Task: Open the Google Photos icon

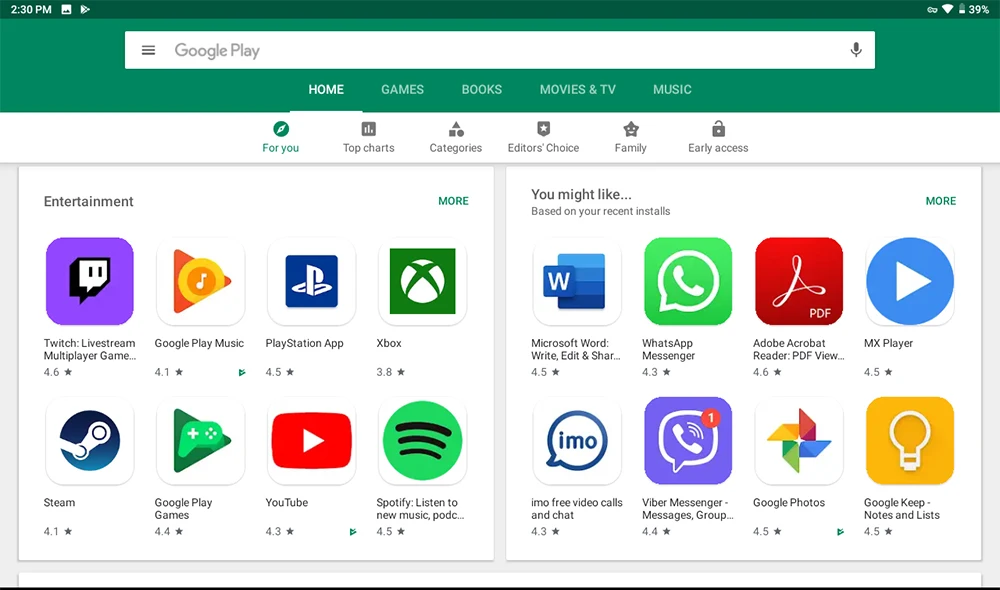Action: coord(799,441)
